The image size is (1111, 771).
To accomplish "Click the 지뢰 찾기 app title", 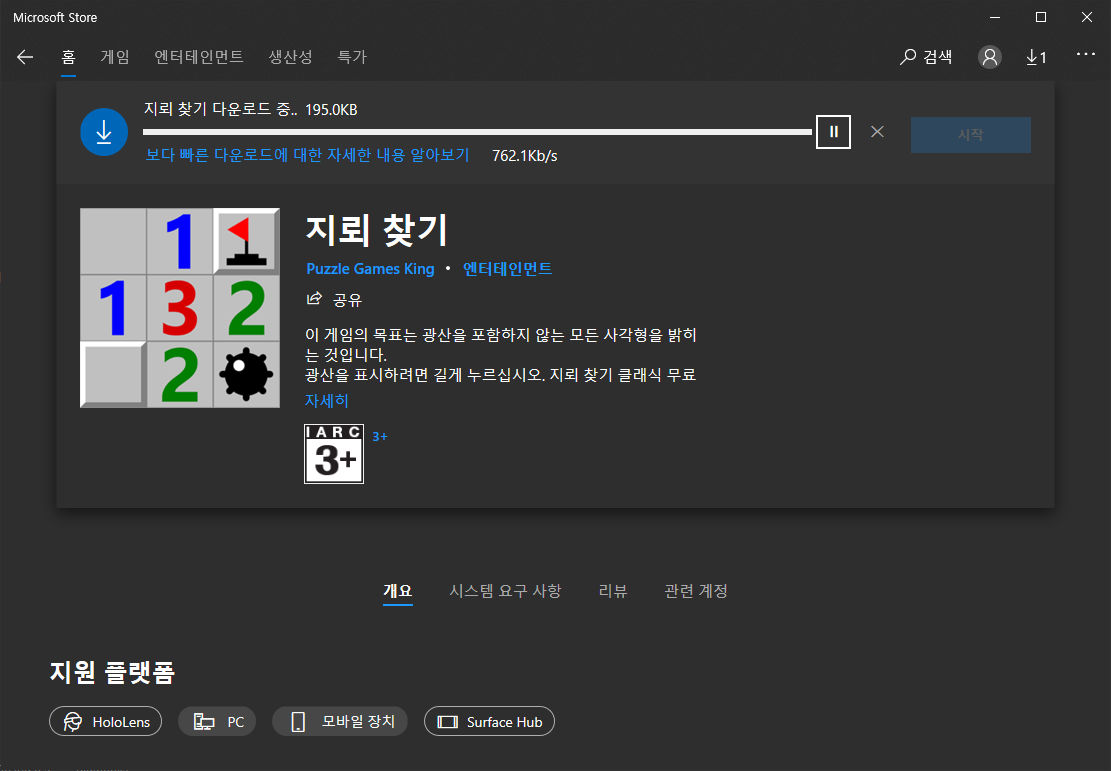I will pyautogui.click(x=376, y=230).
